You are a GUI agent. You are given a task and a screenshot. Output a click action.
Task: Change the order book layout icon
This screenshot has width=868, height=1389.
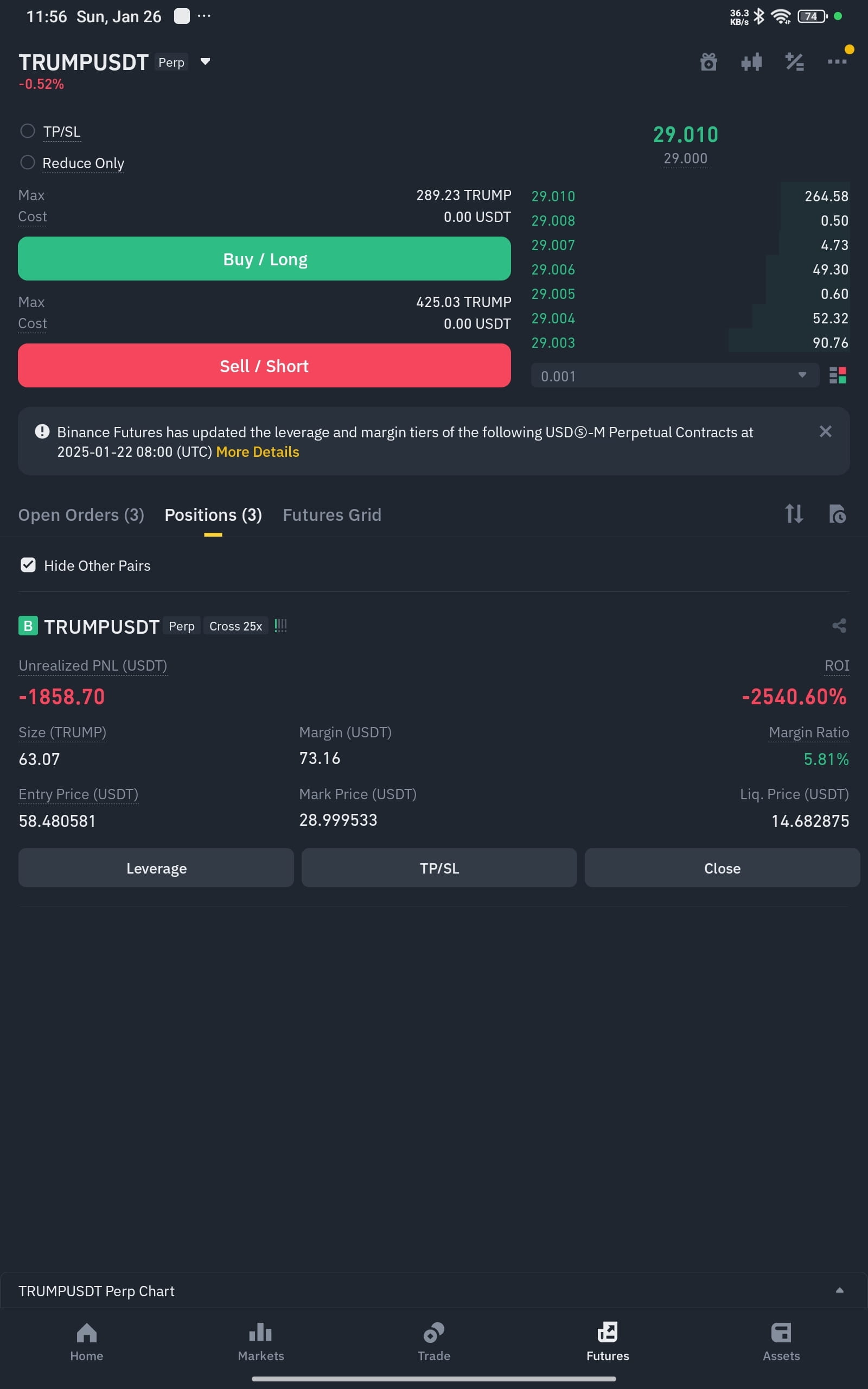(x=838, y=375)
